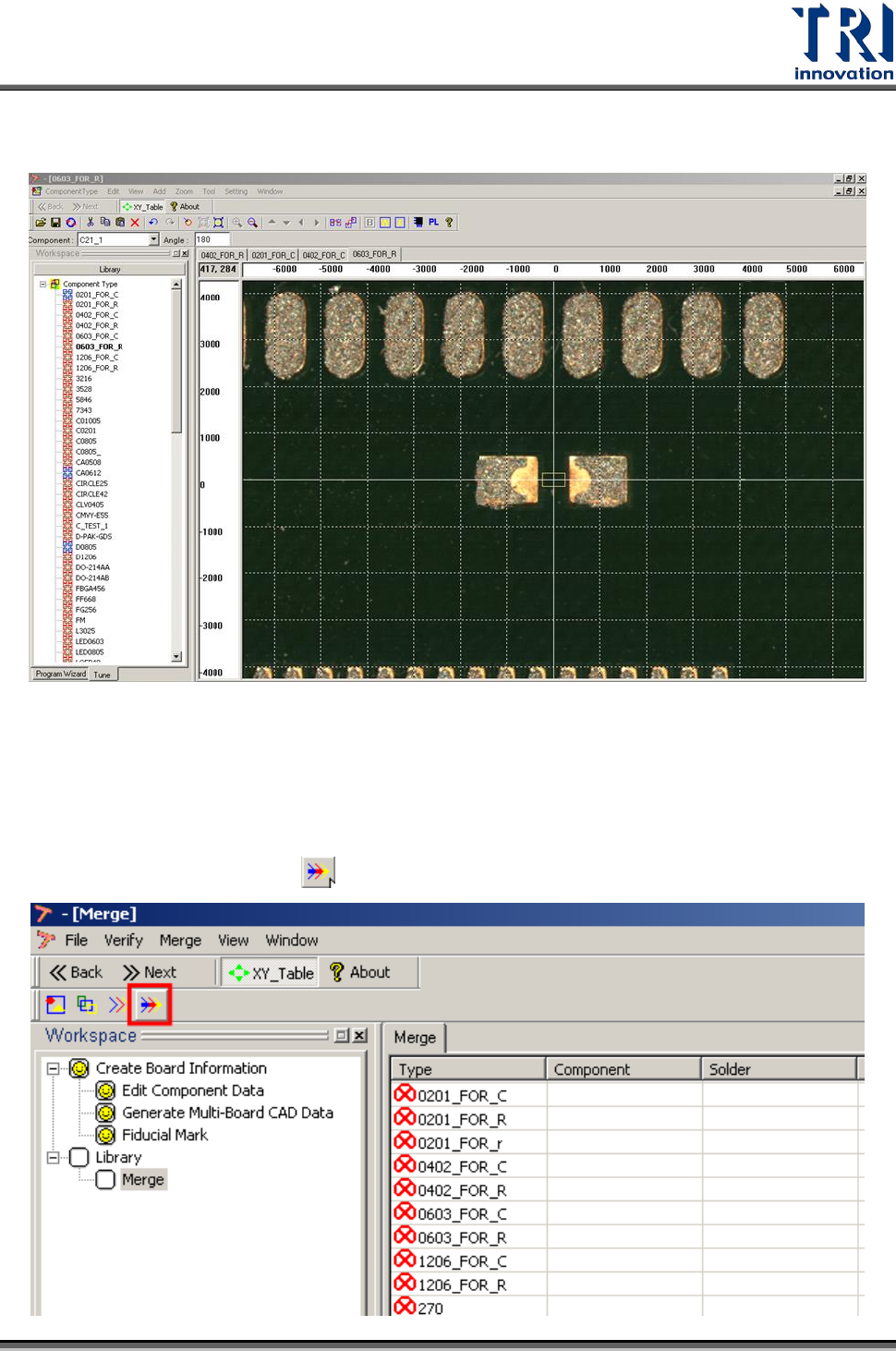
Task: Open the Window menu in Merge window
Action: [292, 940]
